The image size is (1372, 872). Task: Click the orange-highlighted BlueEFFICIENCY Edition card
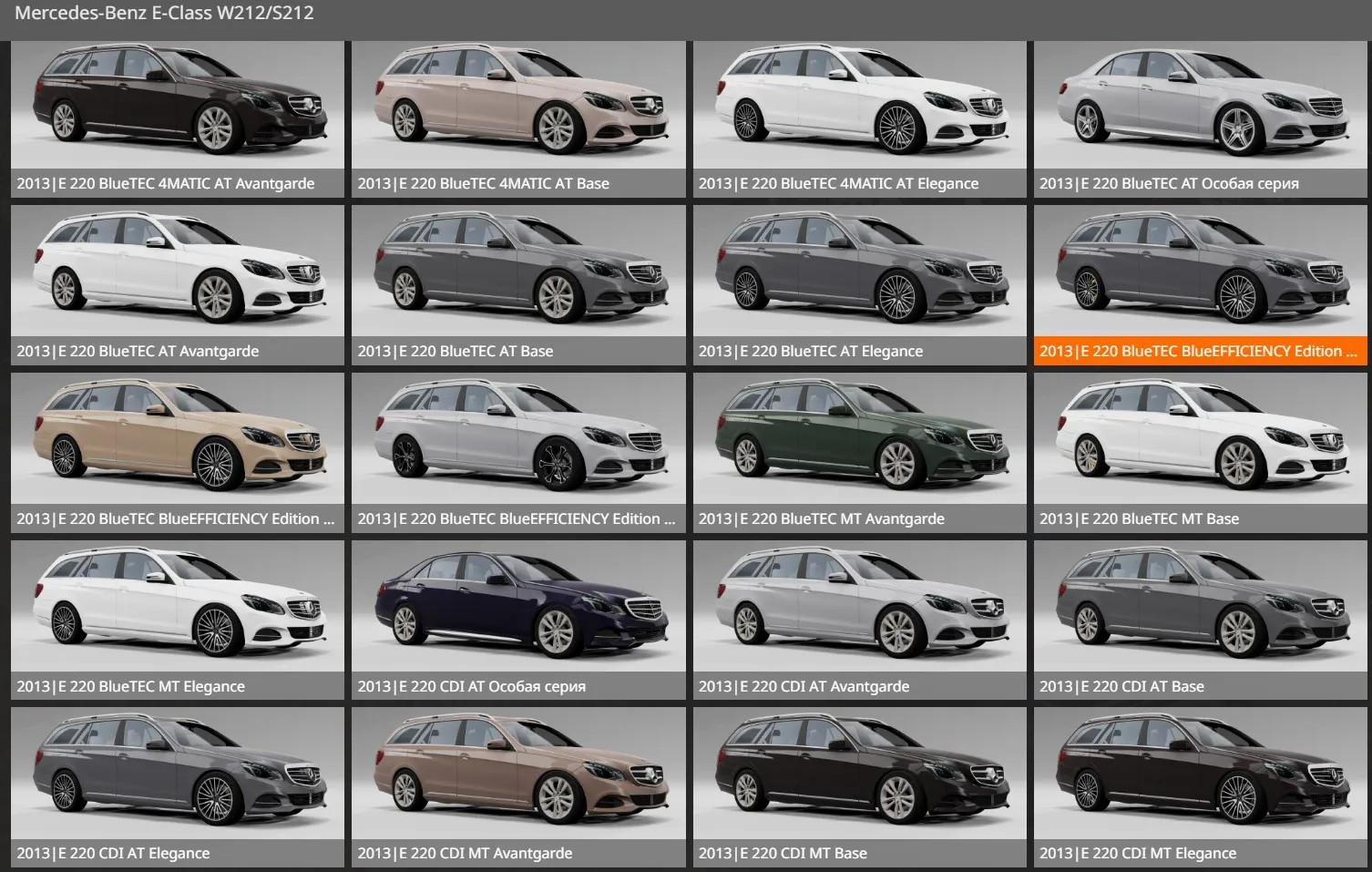(1200, 285)
